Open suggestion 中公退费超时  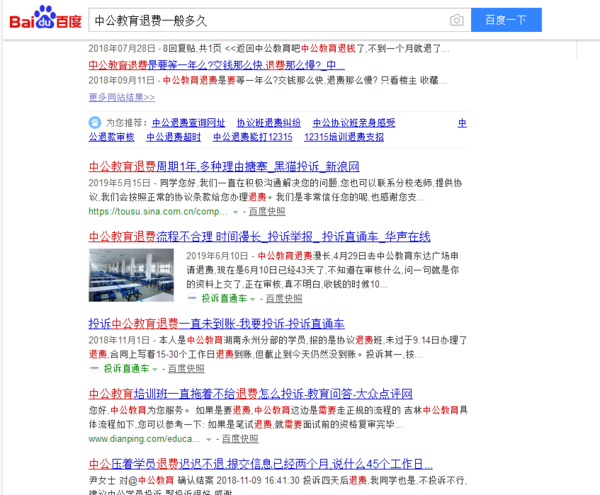pos(173,137)
